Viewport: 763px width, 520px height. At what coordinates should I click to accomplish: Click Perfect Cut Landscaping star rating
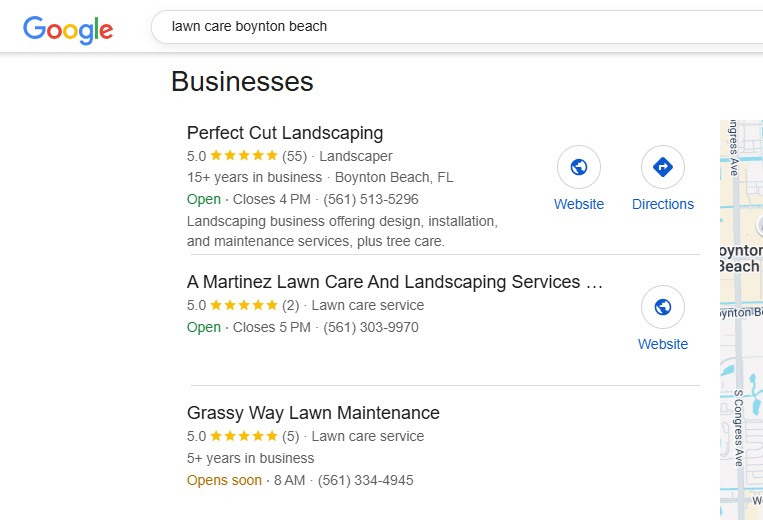coord(244,156)
